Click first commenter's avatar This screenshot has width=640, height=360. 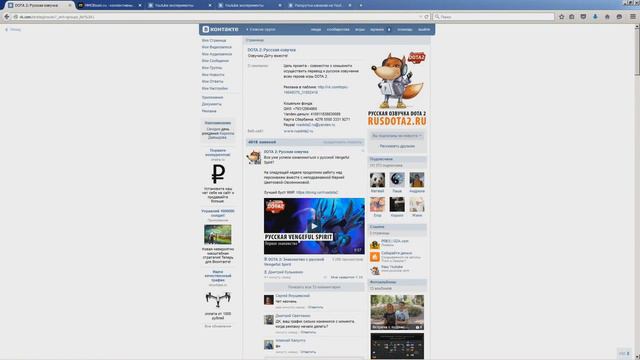coord(269,300)
